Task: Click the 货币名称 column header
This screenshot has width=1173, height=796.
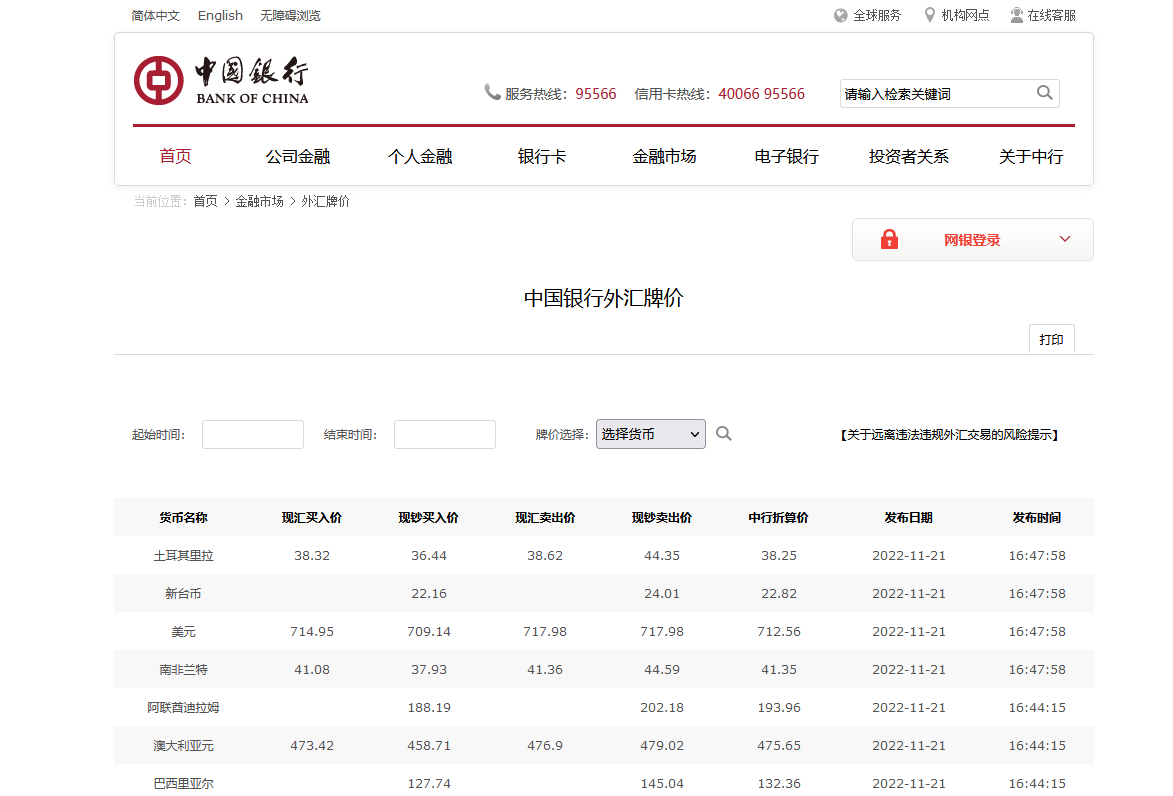Action: pyautogui.click(x=183, y=518)
